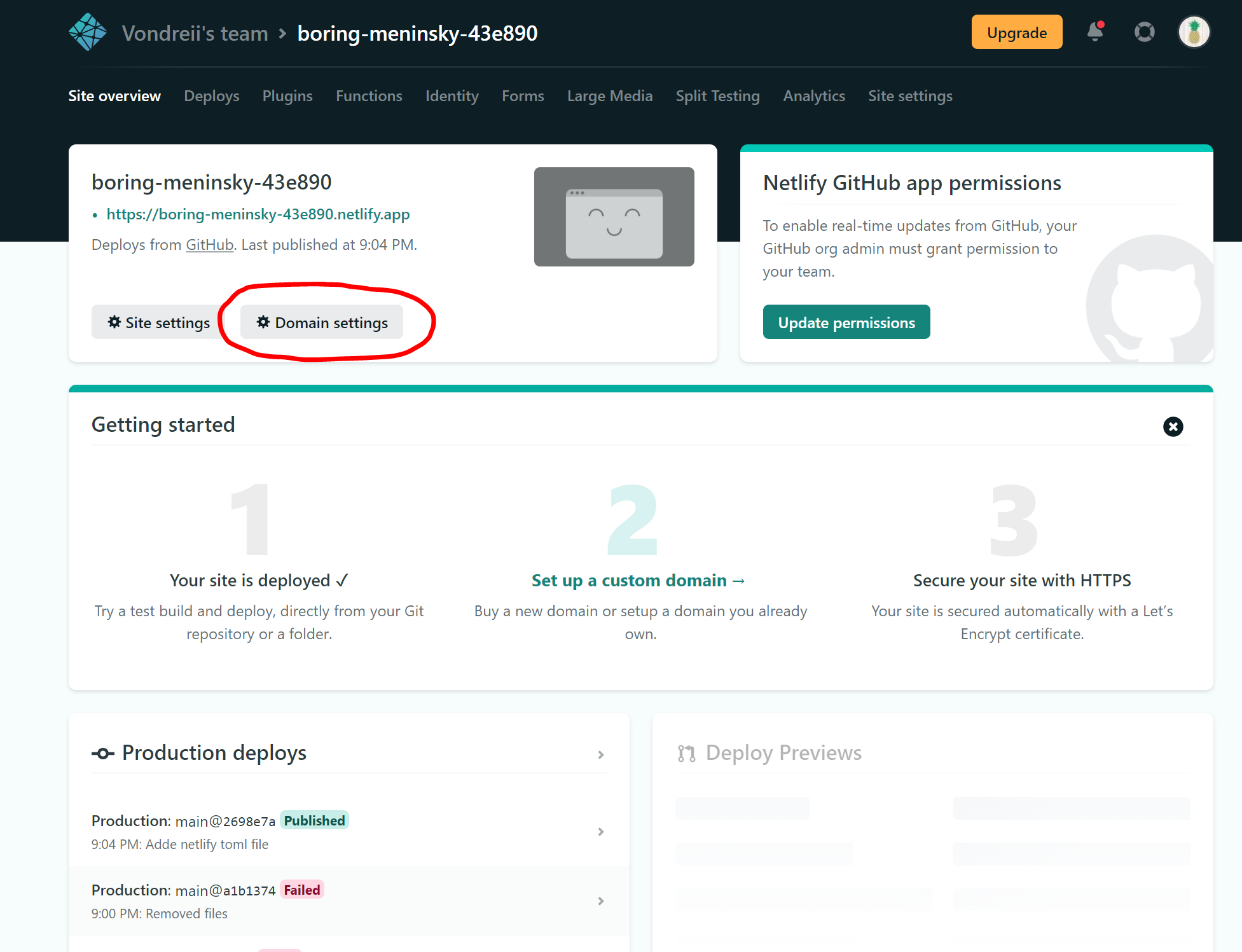This screenshot has height=952, width=1242.
Task: Click the Failed status badge
Action: (301, 890)
